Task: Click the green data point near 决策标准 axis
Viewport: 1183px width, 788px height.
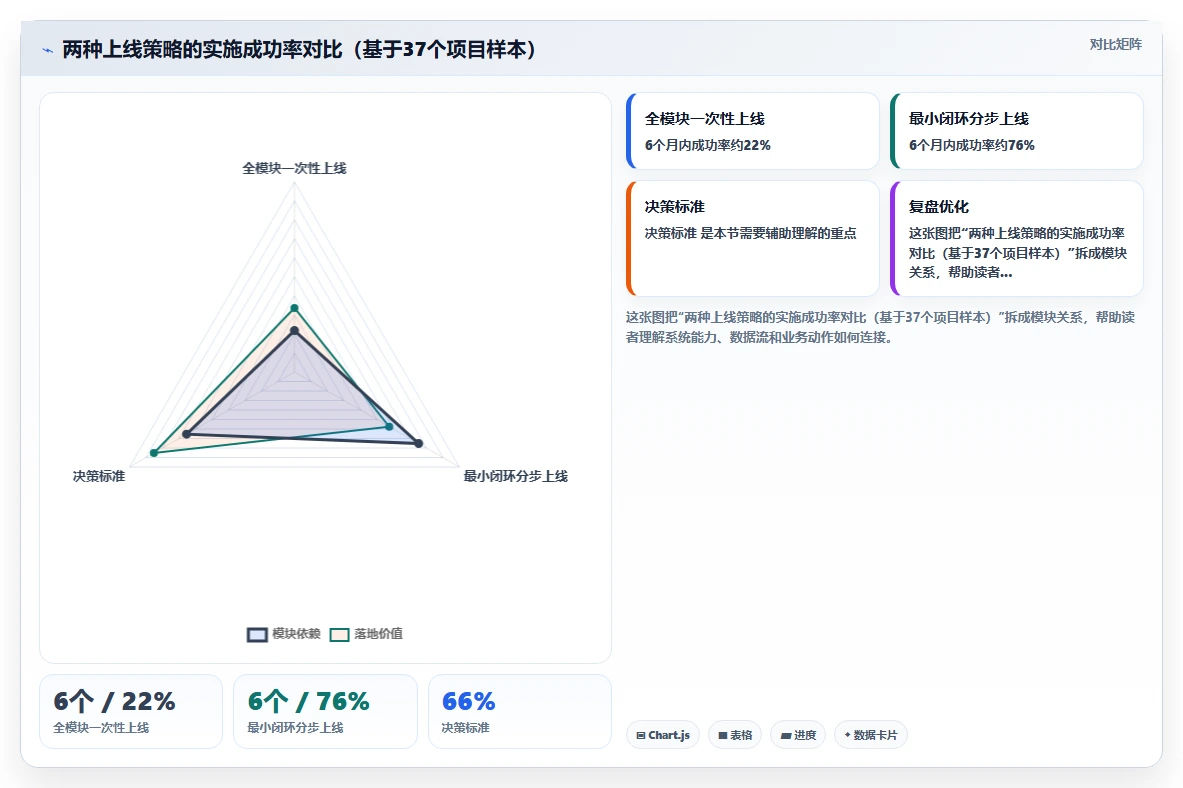Action: click(154, 453)
